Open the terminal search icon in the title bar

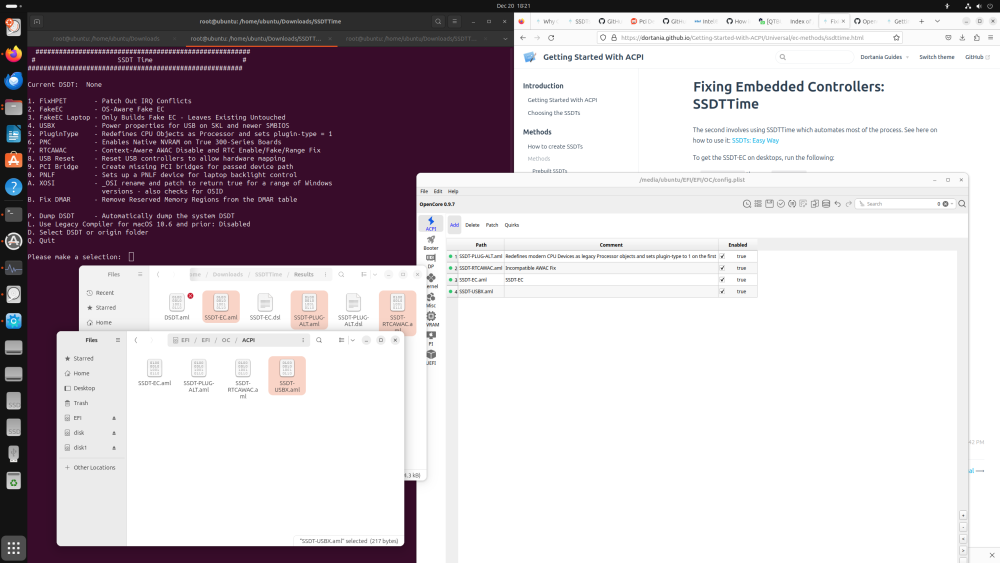(x=438, y=21)
